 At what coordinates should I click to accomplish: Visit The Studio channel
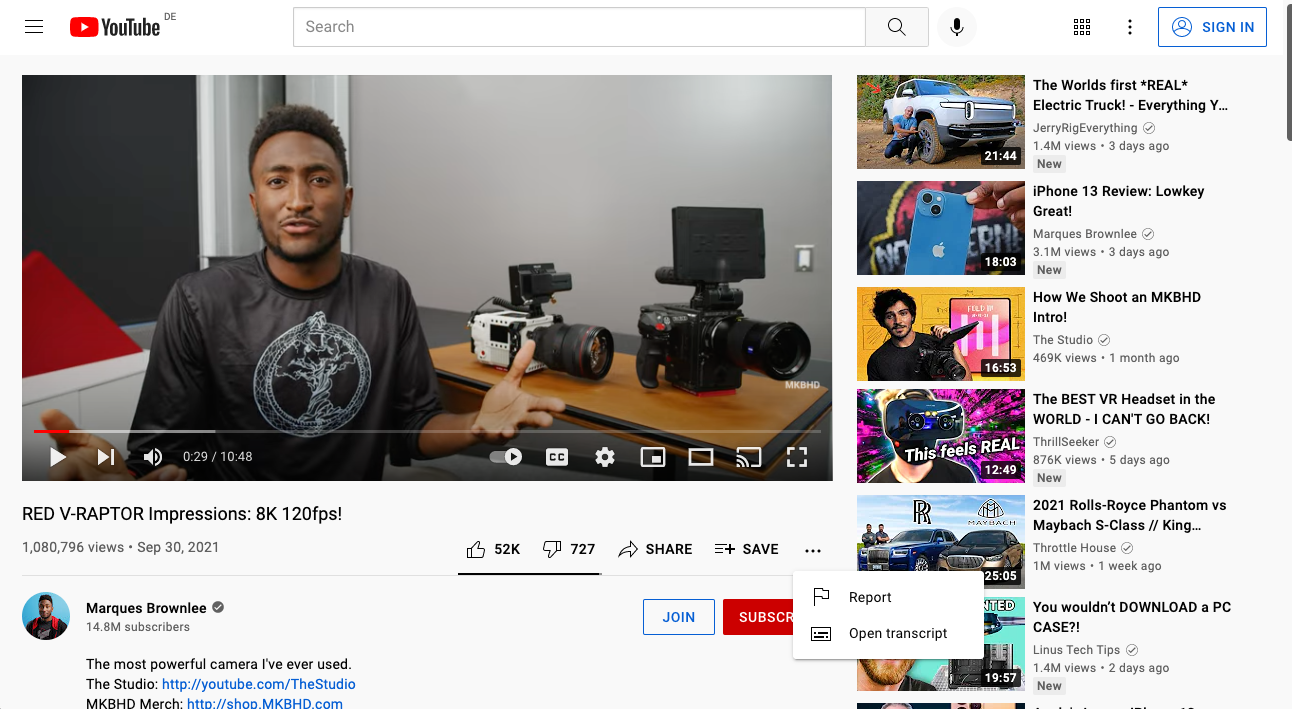tap(1063, 340)
